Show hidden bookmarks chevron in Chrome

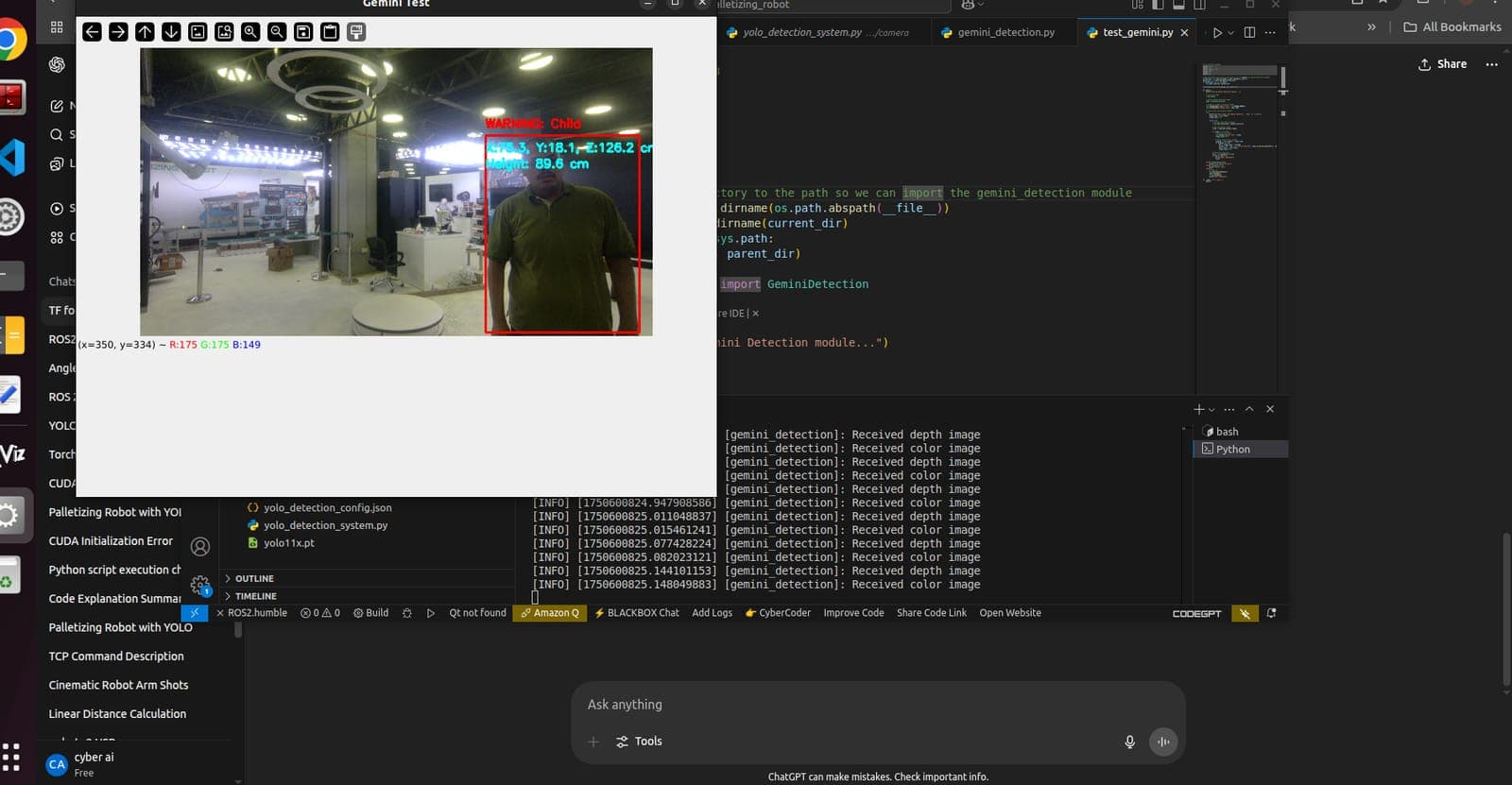coord(1371,26)
